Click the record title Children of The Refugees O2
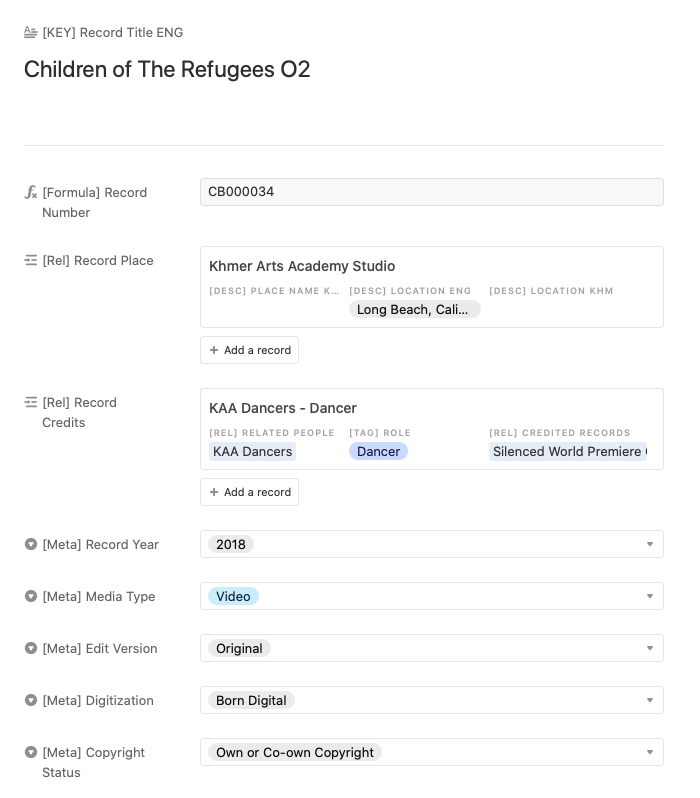Viewport: 700px width, 798px height. pos(167,69)
